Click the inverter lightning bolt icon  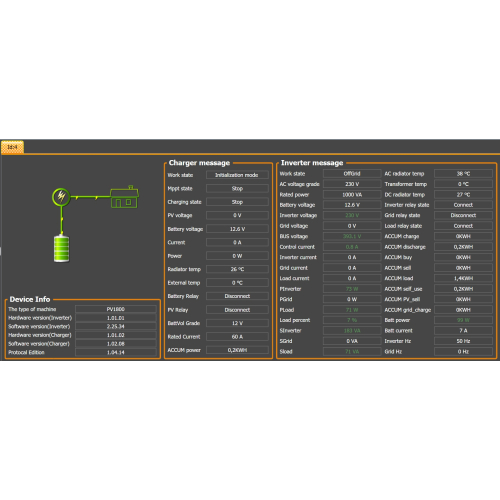61,197
